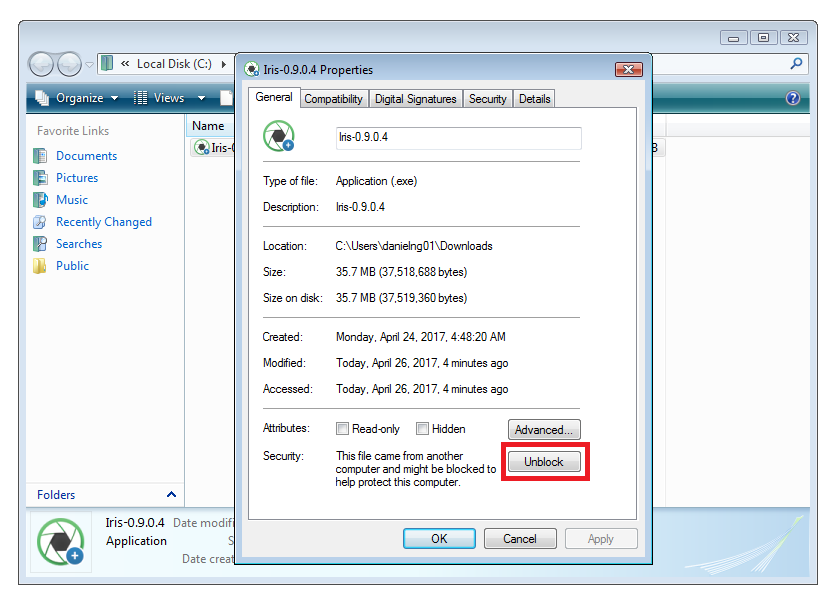Open Pictures favorite link
The image size is (837, 605).
pyautogui.click(x=77, y=178)
